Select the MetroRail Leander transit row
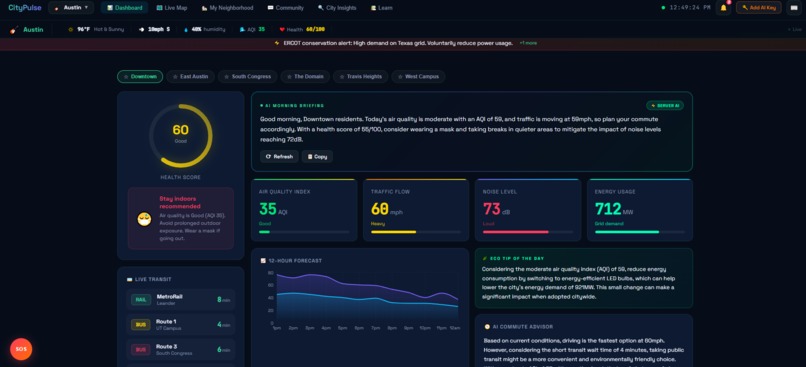This screenshot has width=806, height=367. click(x=180, y=300)
